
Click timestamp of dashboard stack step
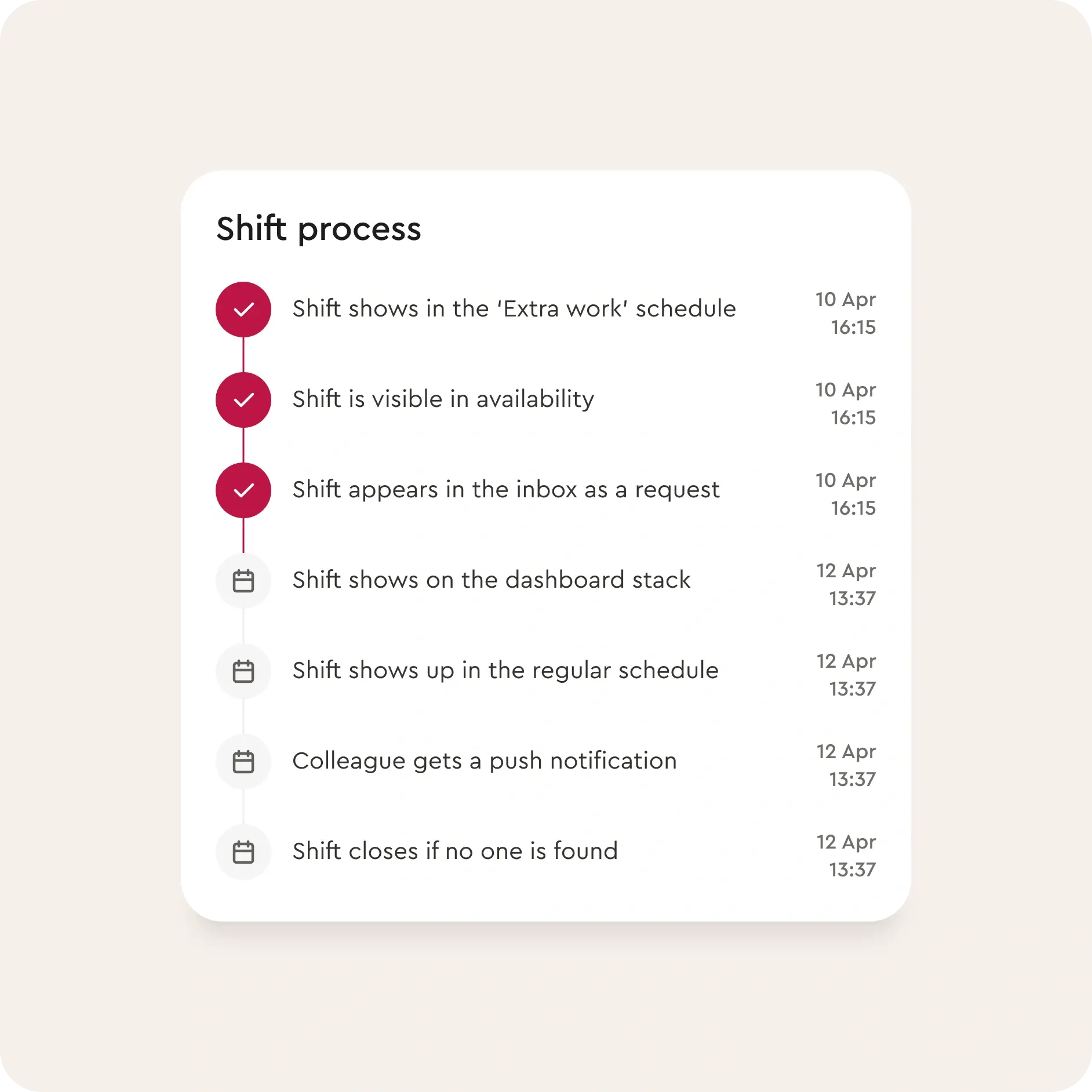click(x=846, y=584)
